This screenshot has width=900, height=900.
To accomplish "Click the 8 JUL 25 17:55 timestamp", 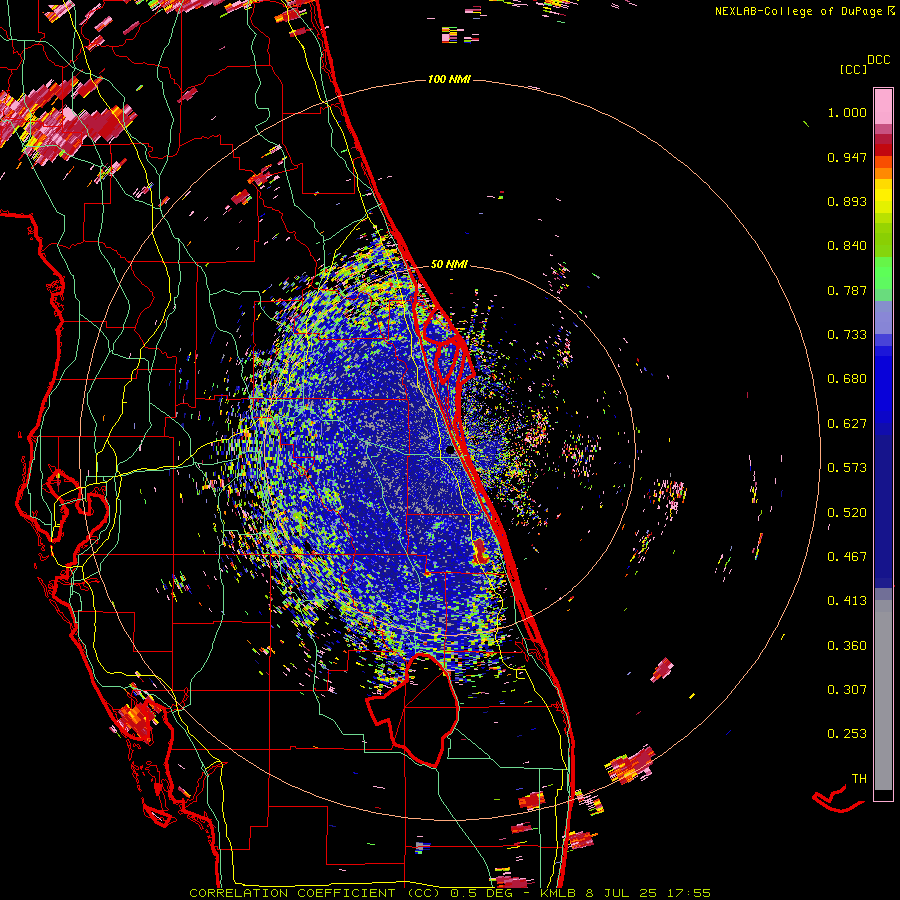I will [647, 893].
